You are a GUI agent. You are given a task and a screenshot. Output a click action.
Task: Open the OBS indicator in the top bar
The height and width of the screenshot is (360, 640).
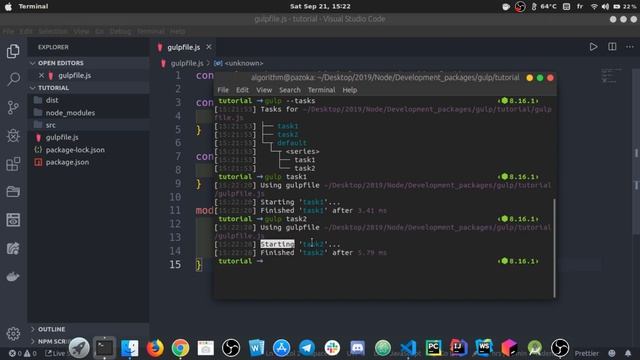[520, 7]
